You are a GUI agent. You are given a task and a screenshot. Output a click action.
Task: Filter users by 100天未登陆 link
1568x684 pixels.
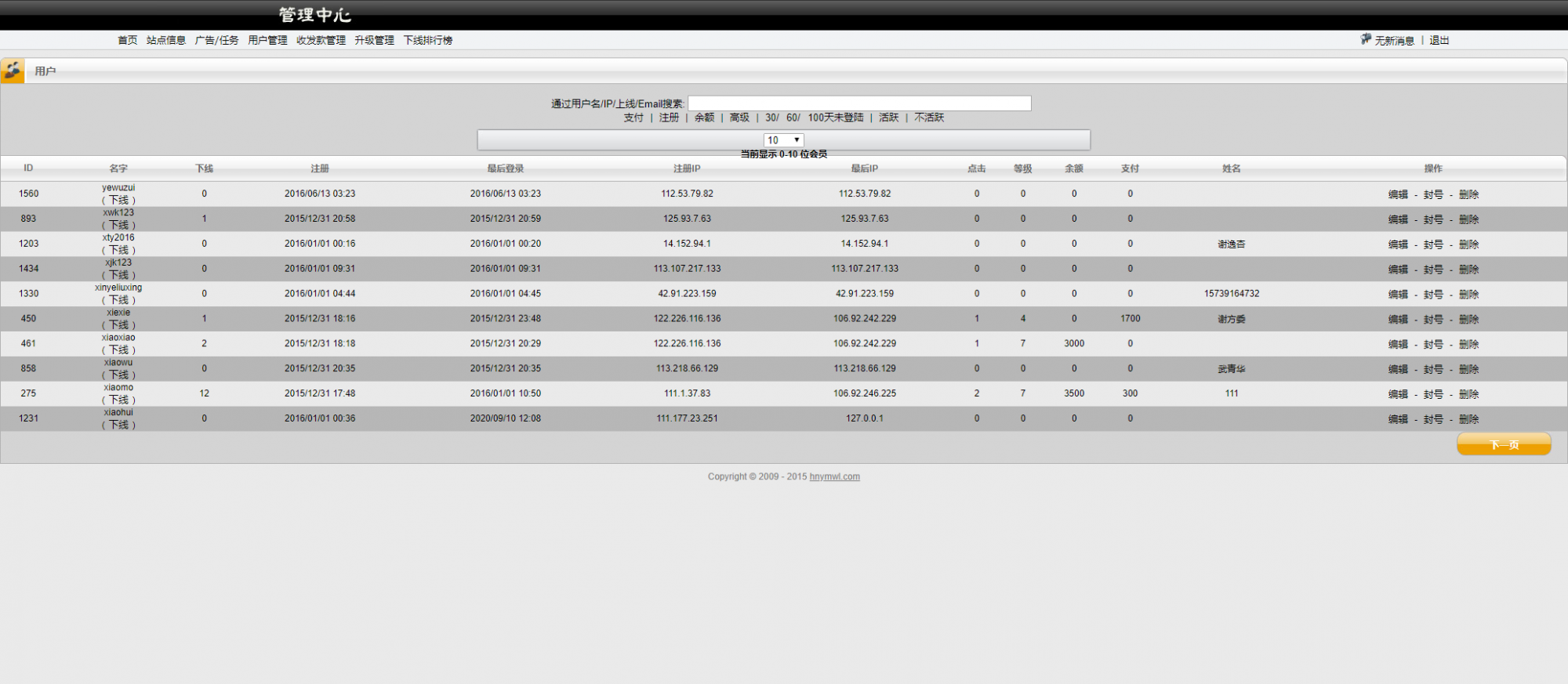click(x=835, y=118)
